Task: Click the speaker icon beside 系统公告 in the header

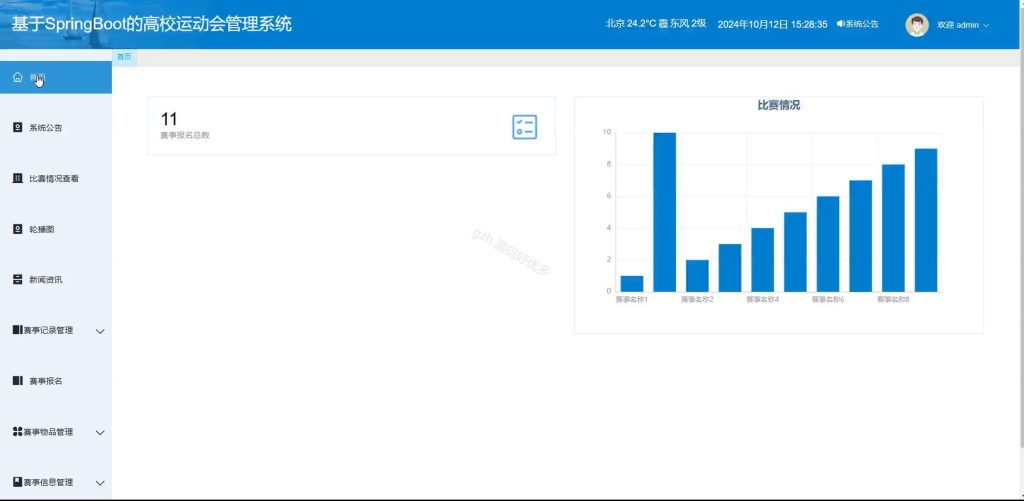Action: [x=840, y=24]
